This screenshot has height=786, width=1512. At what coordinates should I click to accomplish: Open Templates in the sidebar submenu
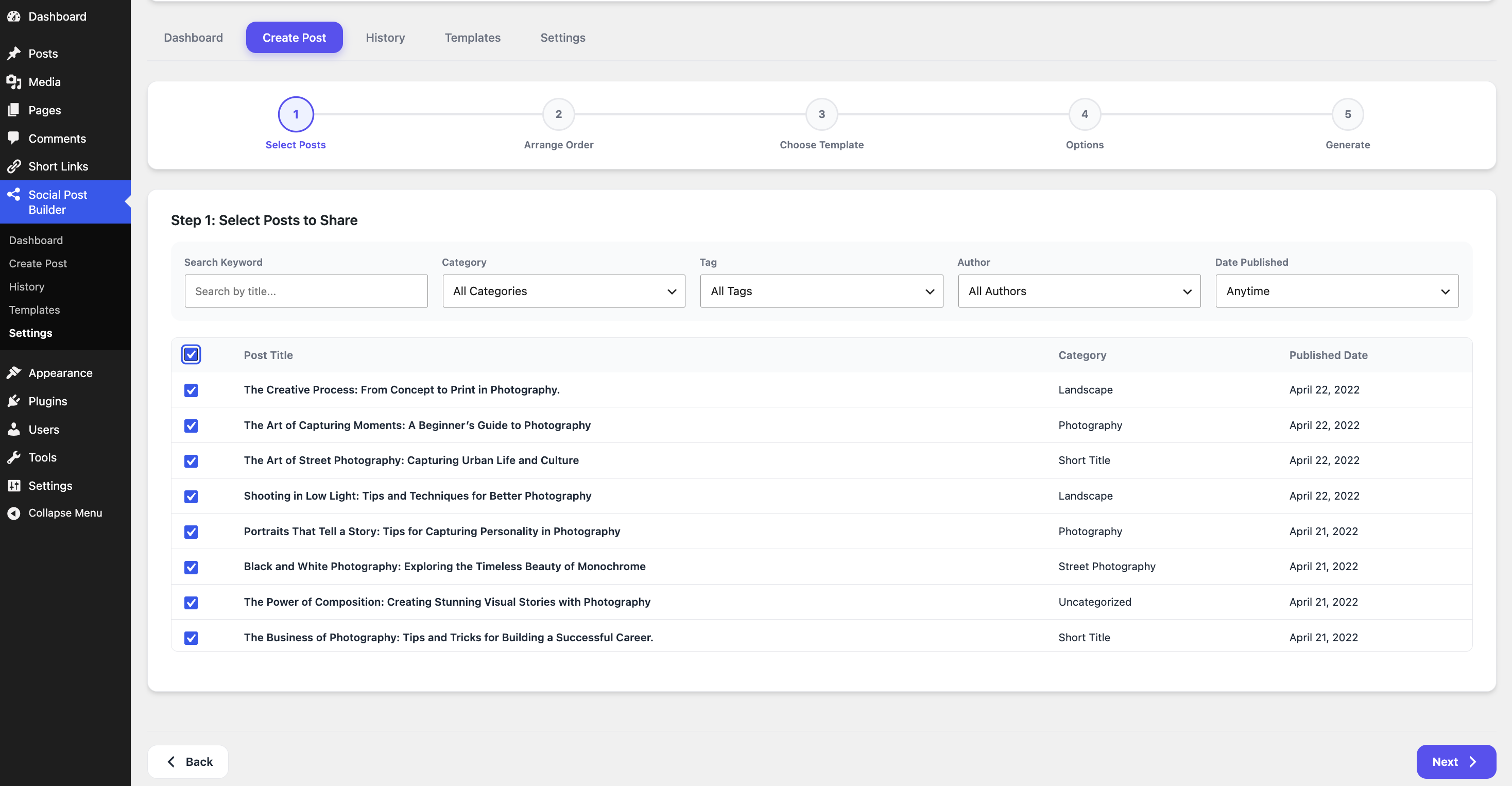pyautogui.click(x=34, y=310)
